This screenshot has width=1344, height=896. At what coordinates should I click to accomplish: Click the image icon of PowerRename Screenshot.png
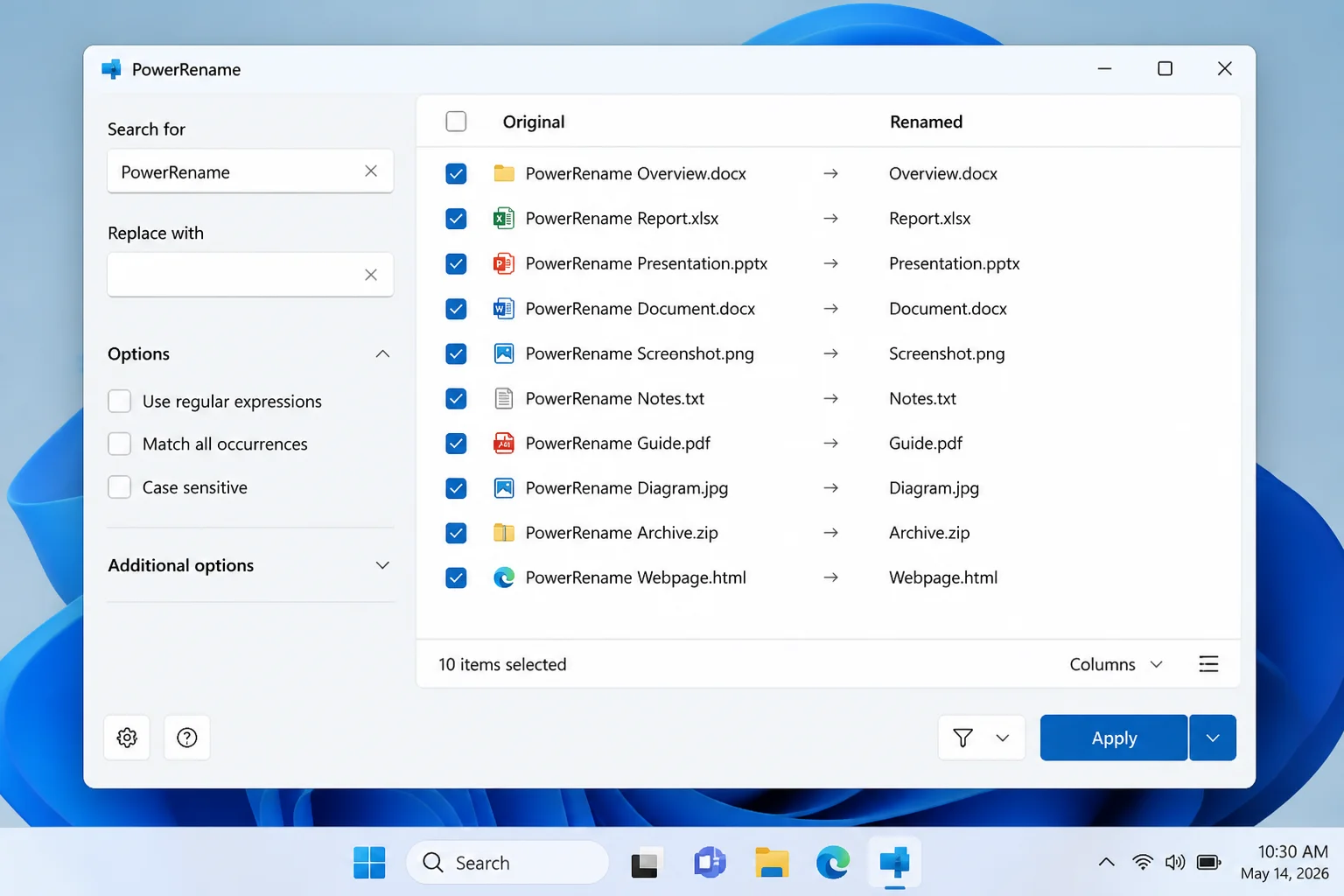click(504, 353)
